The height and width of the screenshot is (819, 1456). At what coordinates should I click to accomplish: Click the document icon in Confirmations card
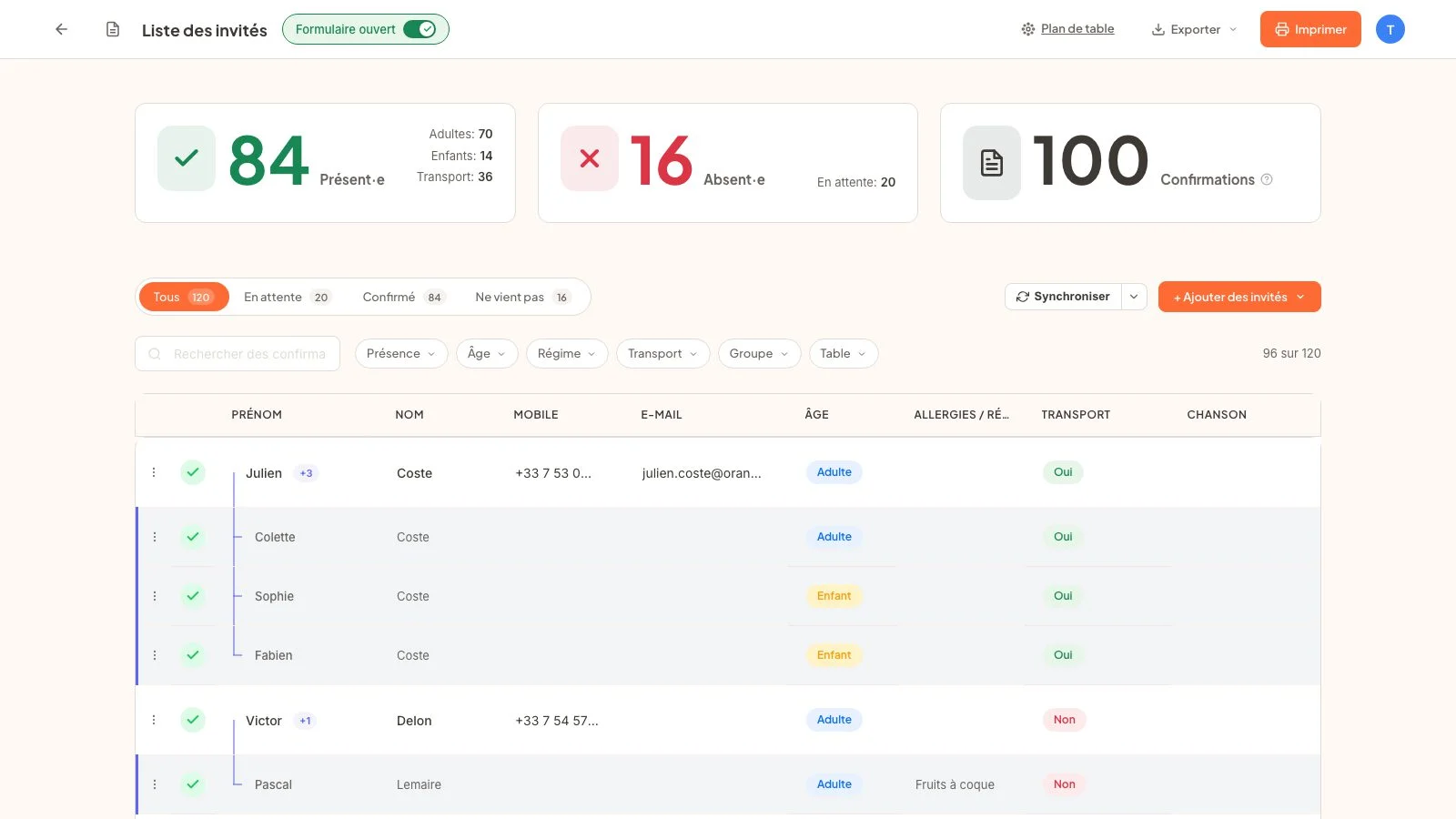click(x=992, y=163)
